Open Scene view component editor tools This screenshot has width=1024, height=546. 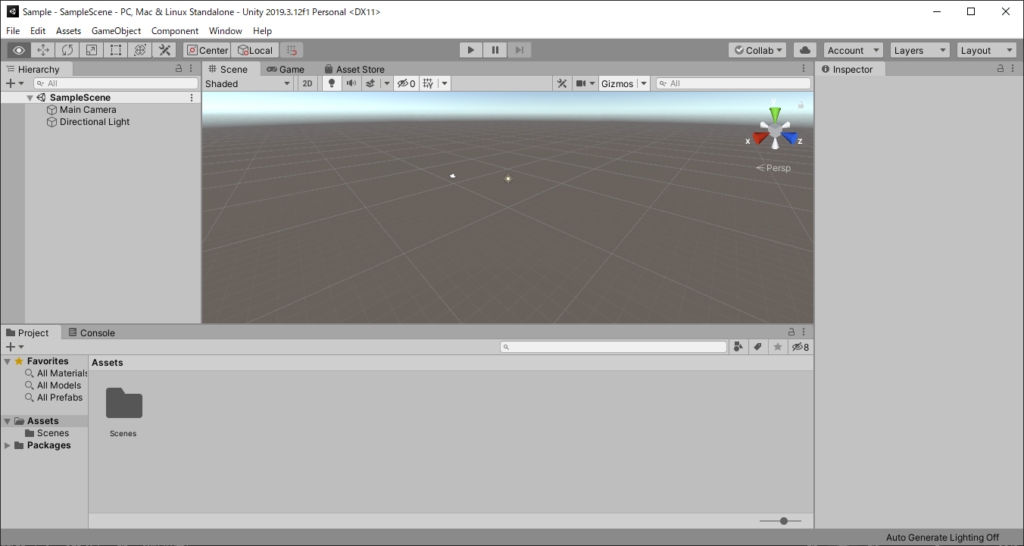(562, 84)
